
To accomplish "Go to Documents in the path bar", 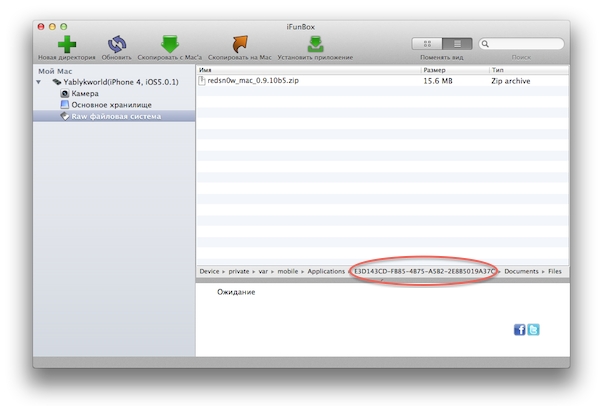I will pos(521,271).
